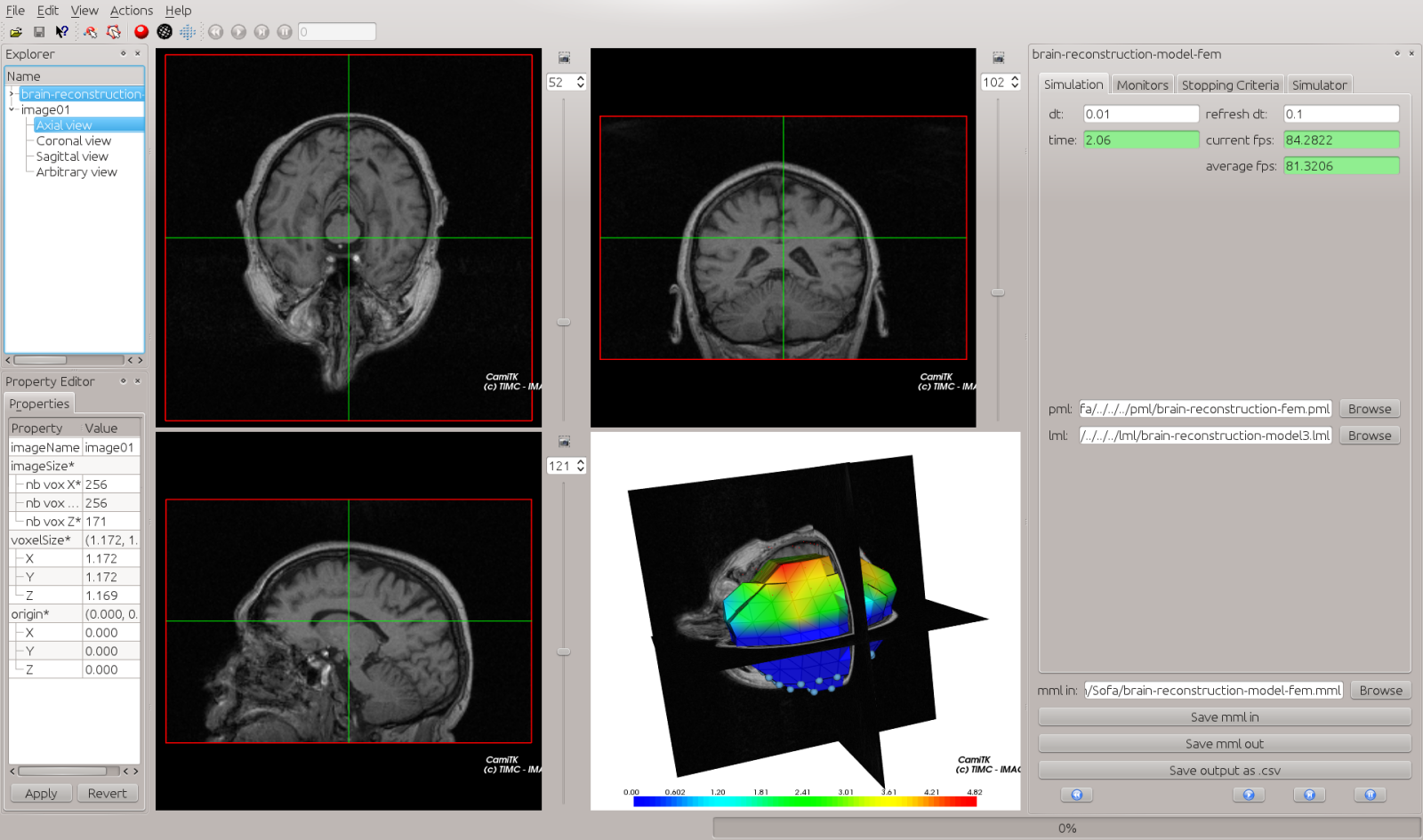
Task: Click the open file folder icon
Action: 16,32
